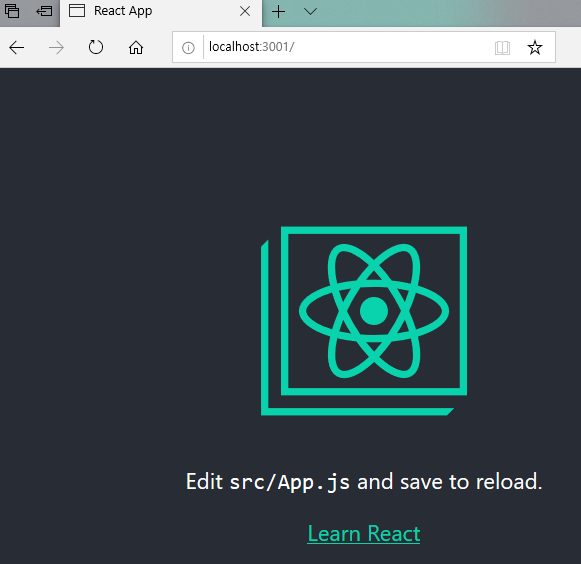The height and width of the screenshot is (564, 581).
Task: Add page to favorites star
Action: tap(535, 47)
